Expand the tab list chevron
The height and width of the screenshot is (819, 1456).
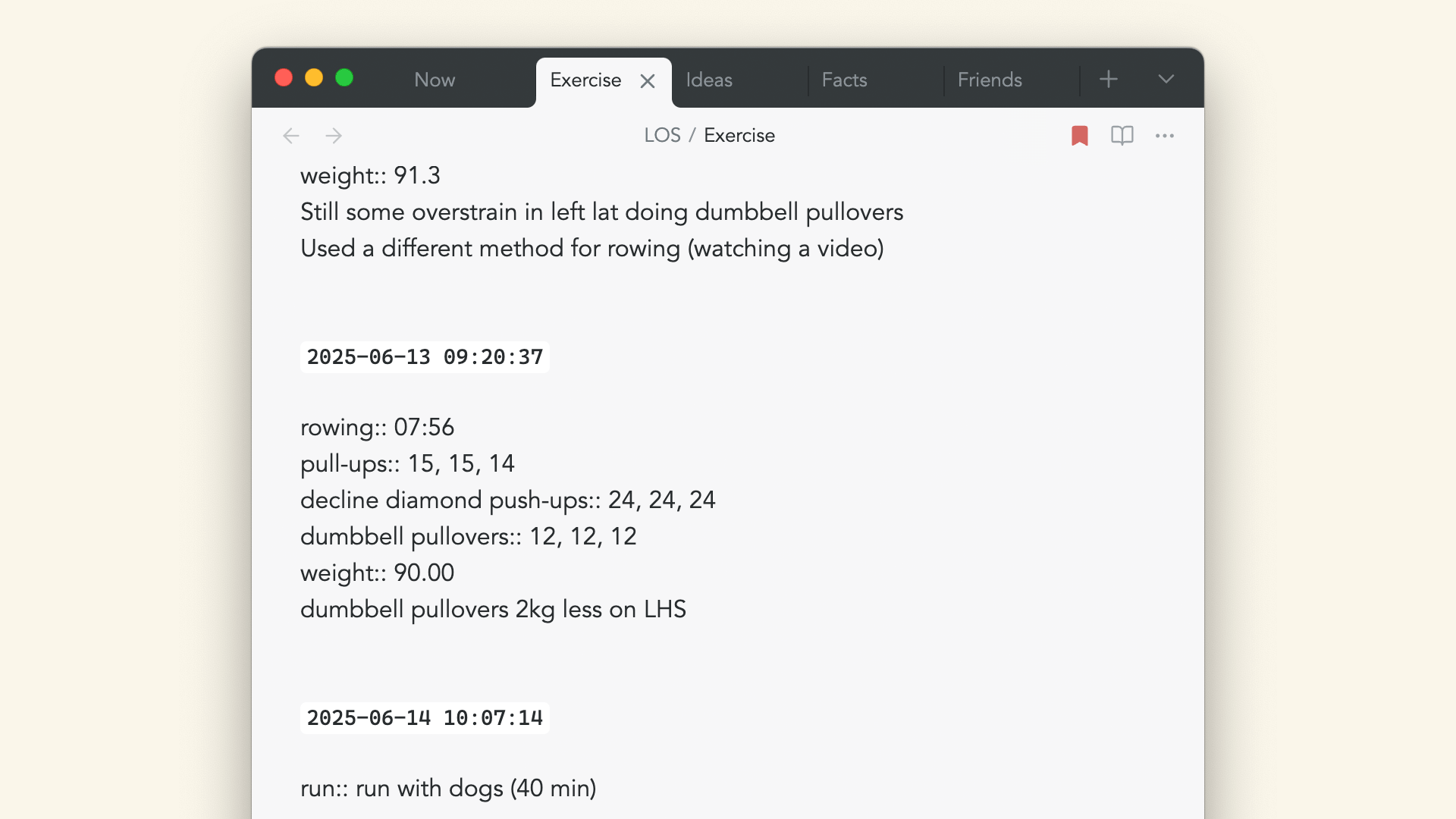pyautogui.click(x=1166, y=79)
